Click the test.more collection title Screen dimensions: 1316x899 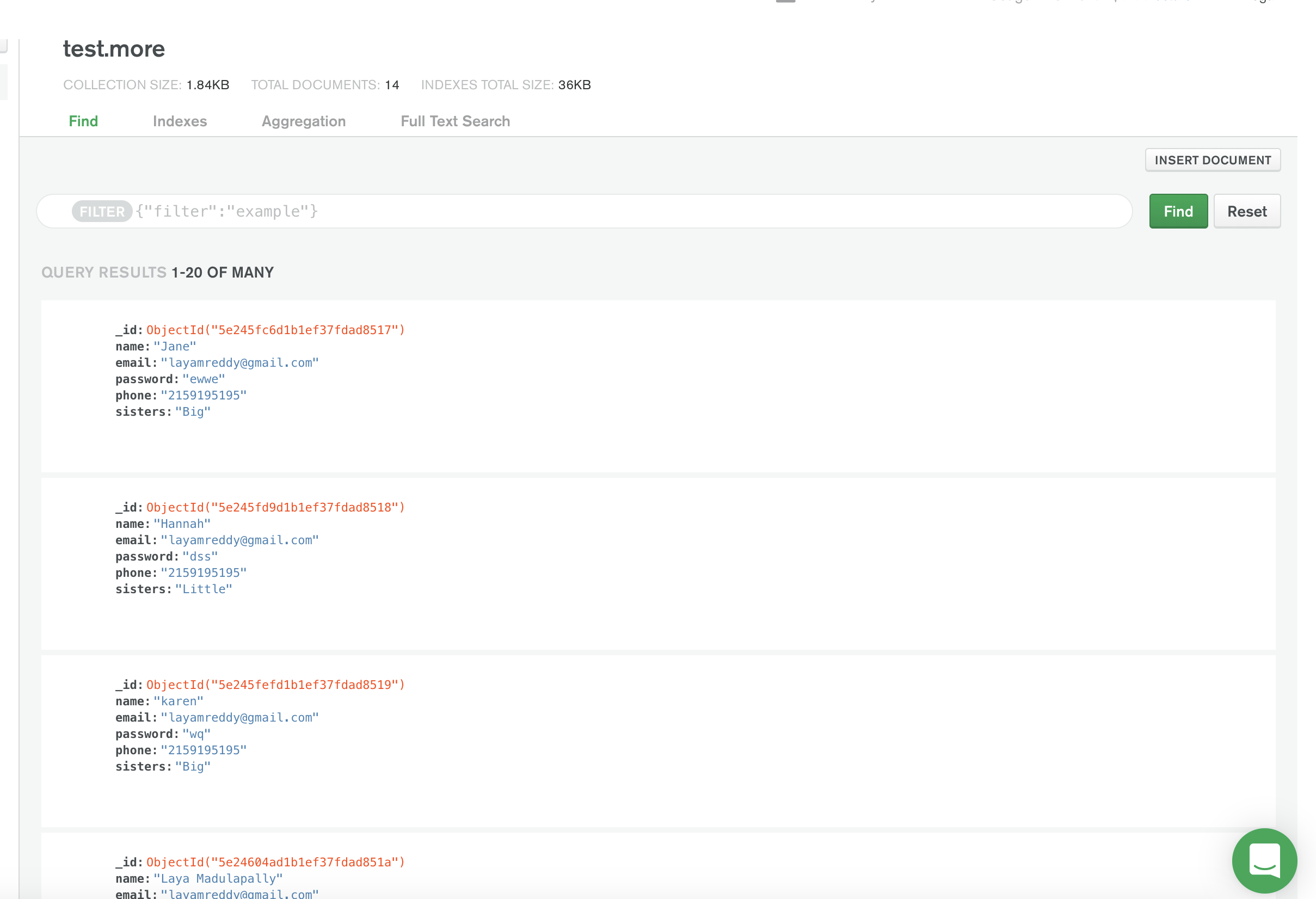(x=114, y=50)
